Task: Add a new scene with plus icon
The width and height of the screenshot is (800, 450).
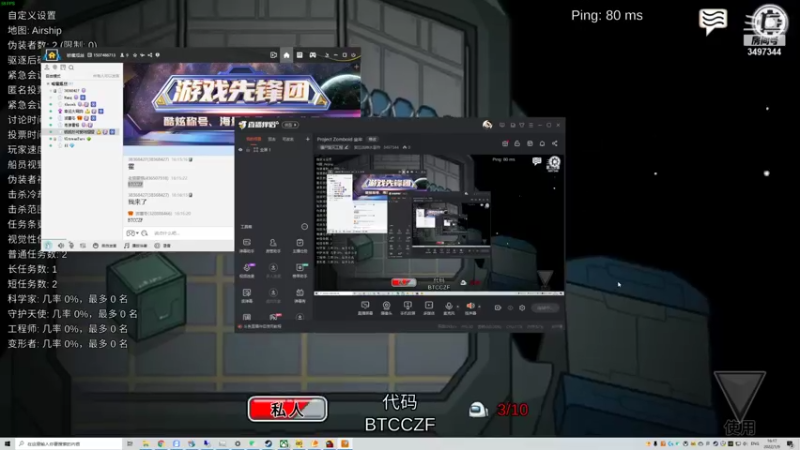Action: coord(308,139)
